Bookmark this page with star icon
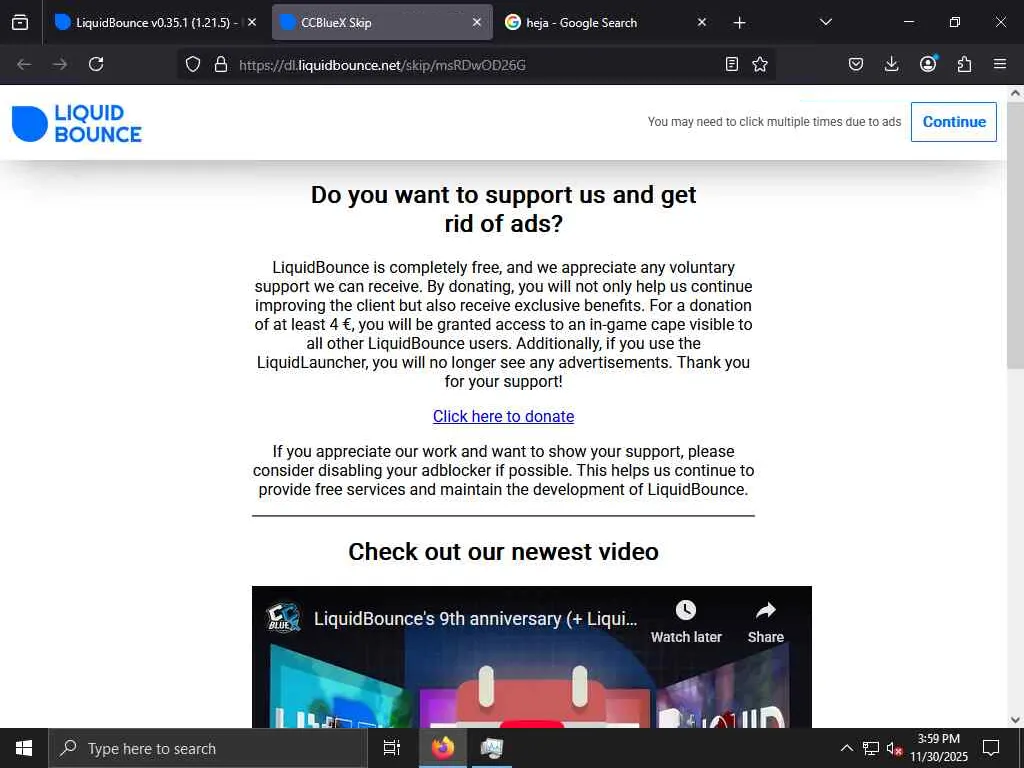 pyautogui.click(x=760, y=64)
